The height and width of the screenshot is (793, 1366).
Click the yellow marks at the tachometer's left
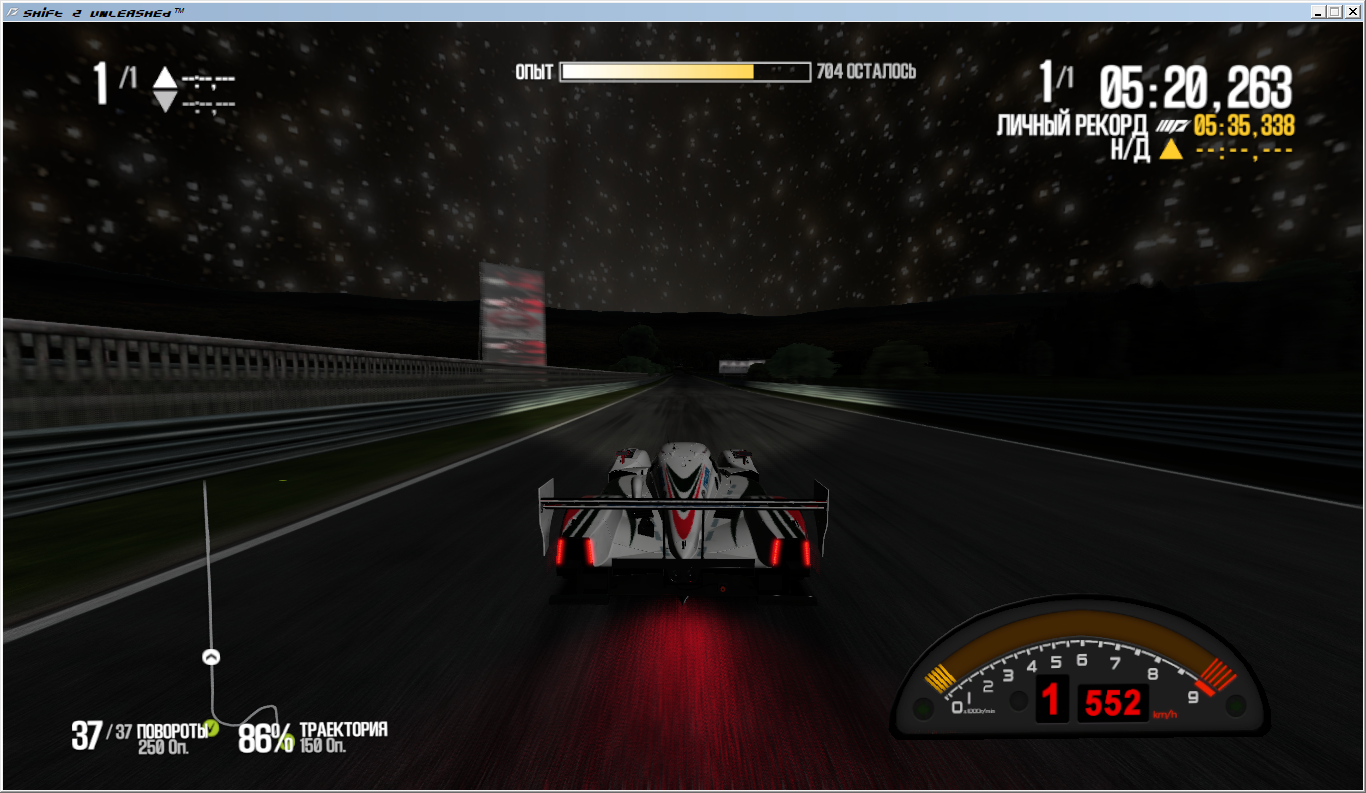(940, 678)
